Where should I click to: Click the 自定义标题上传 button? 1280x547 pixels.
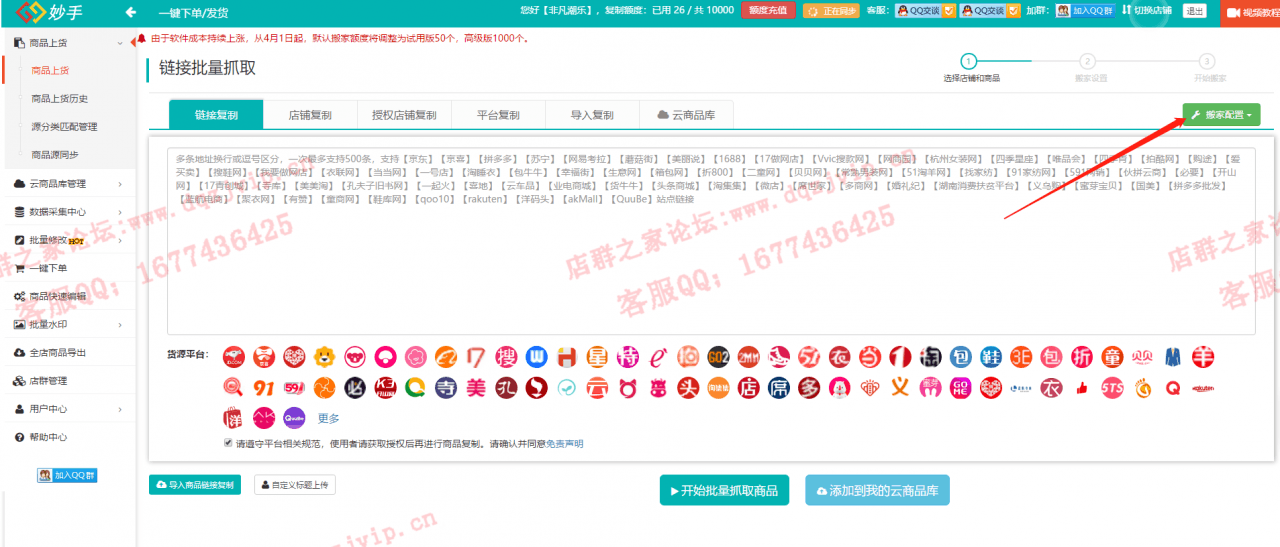click(x=294, y=485)
